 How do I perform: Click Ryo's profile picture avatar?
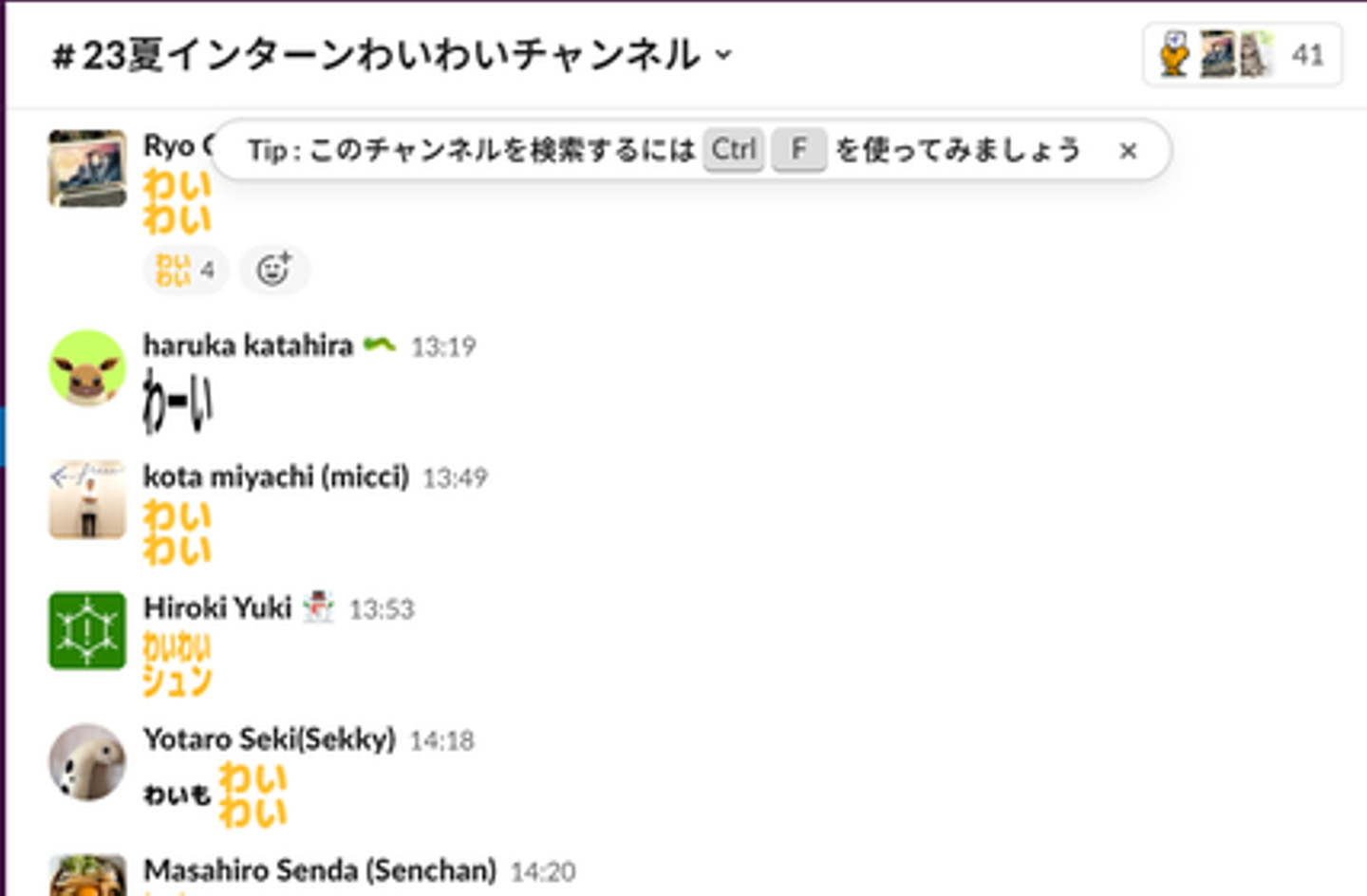[x=87, y=168]
